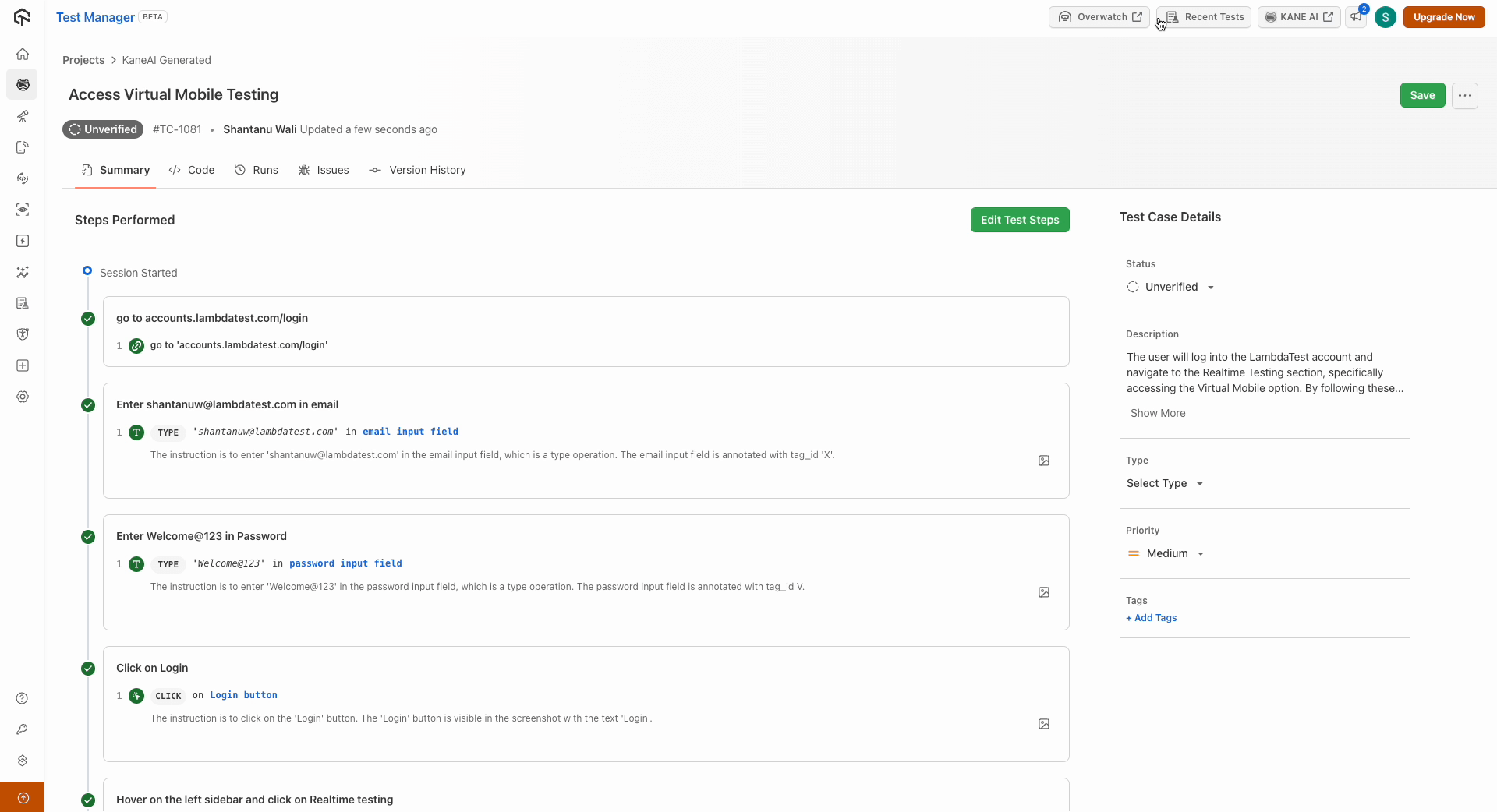Image resolution: width=1497 pixels, height=812 pixels.
Task: Expand description with Show More link
Action: point(1157,413)
